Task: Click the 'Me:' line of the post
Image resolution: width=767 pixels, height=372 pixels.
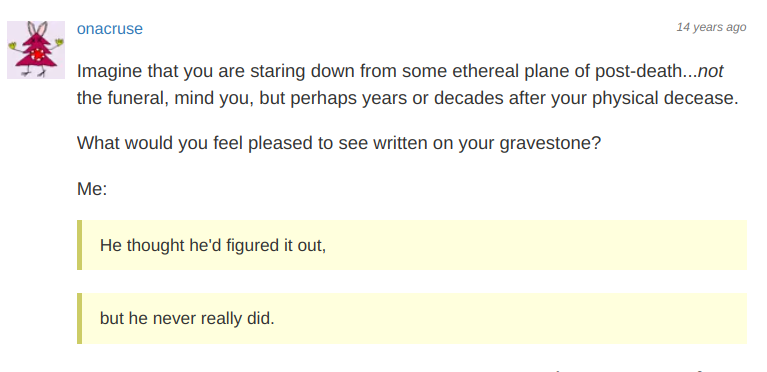Action: click(x=92, y=189)
